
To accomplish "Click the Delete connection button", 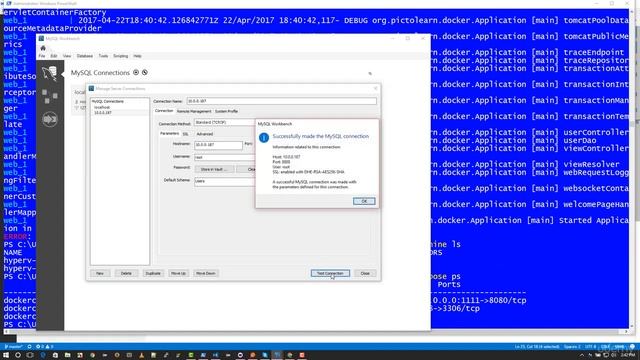I will (126, 273).
